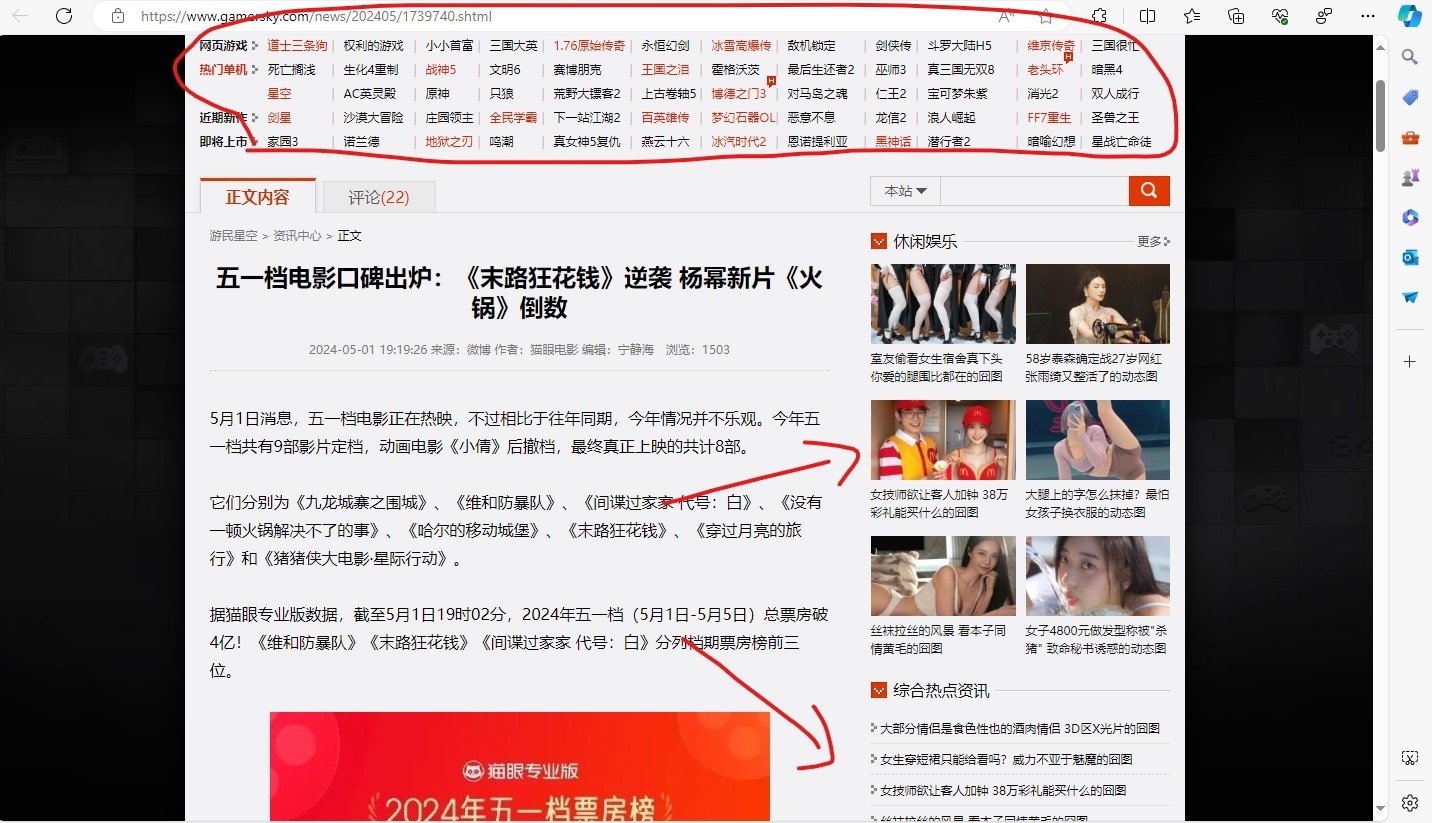Click the orange search magnifier button
This screenshot has width=1432, height=823.
pyautogui.click(x=1149, y=191)
